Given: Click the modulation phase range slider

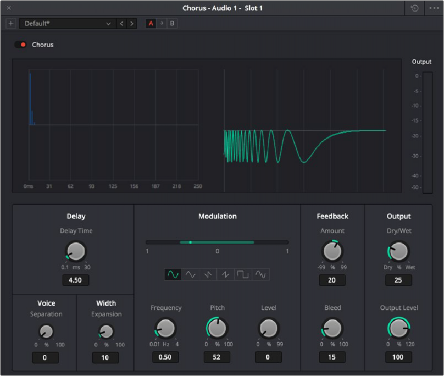Looking at the screenshot, I should pos(217,242).
